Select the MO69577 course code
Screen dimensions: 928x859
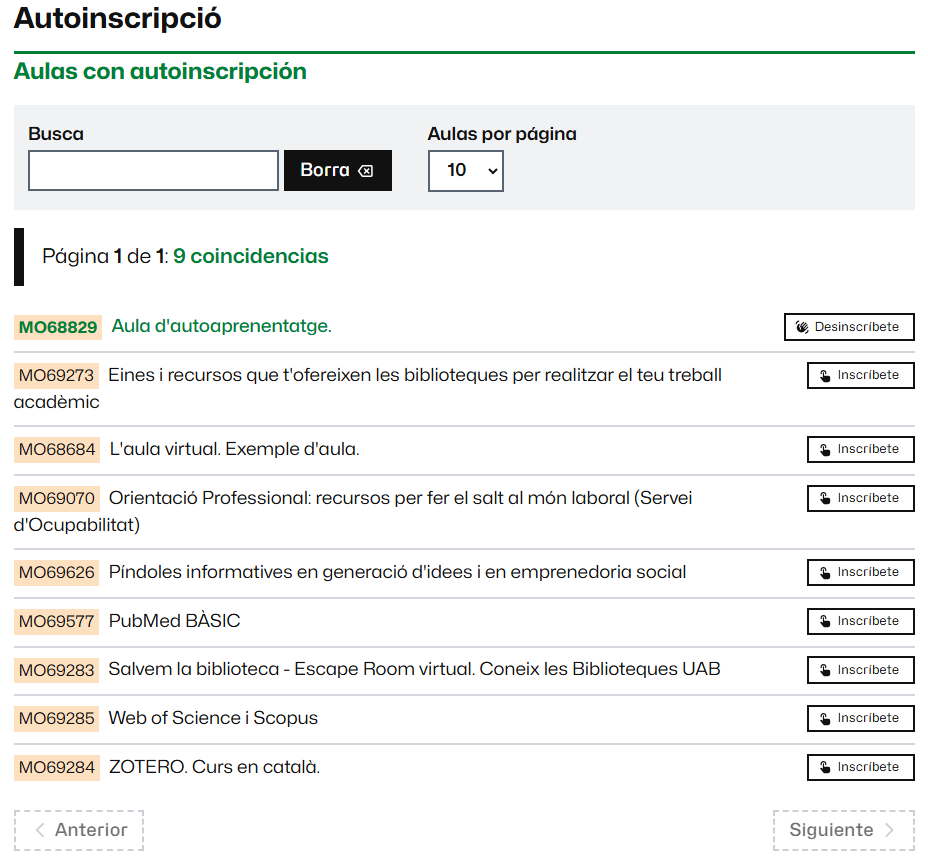click(x=57, y=622)
